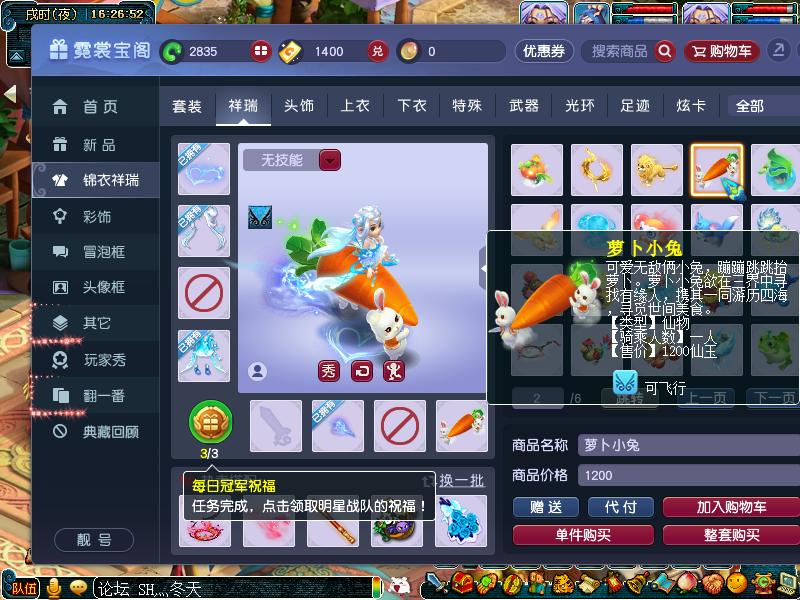Viewport: 800px width, 600px height.
Task: Click the carrot rabbit mount slot
Action: 462,426
